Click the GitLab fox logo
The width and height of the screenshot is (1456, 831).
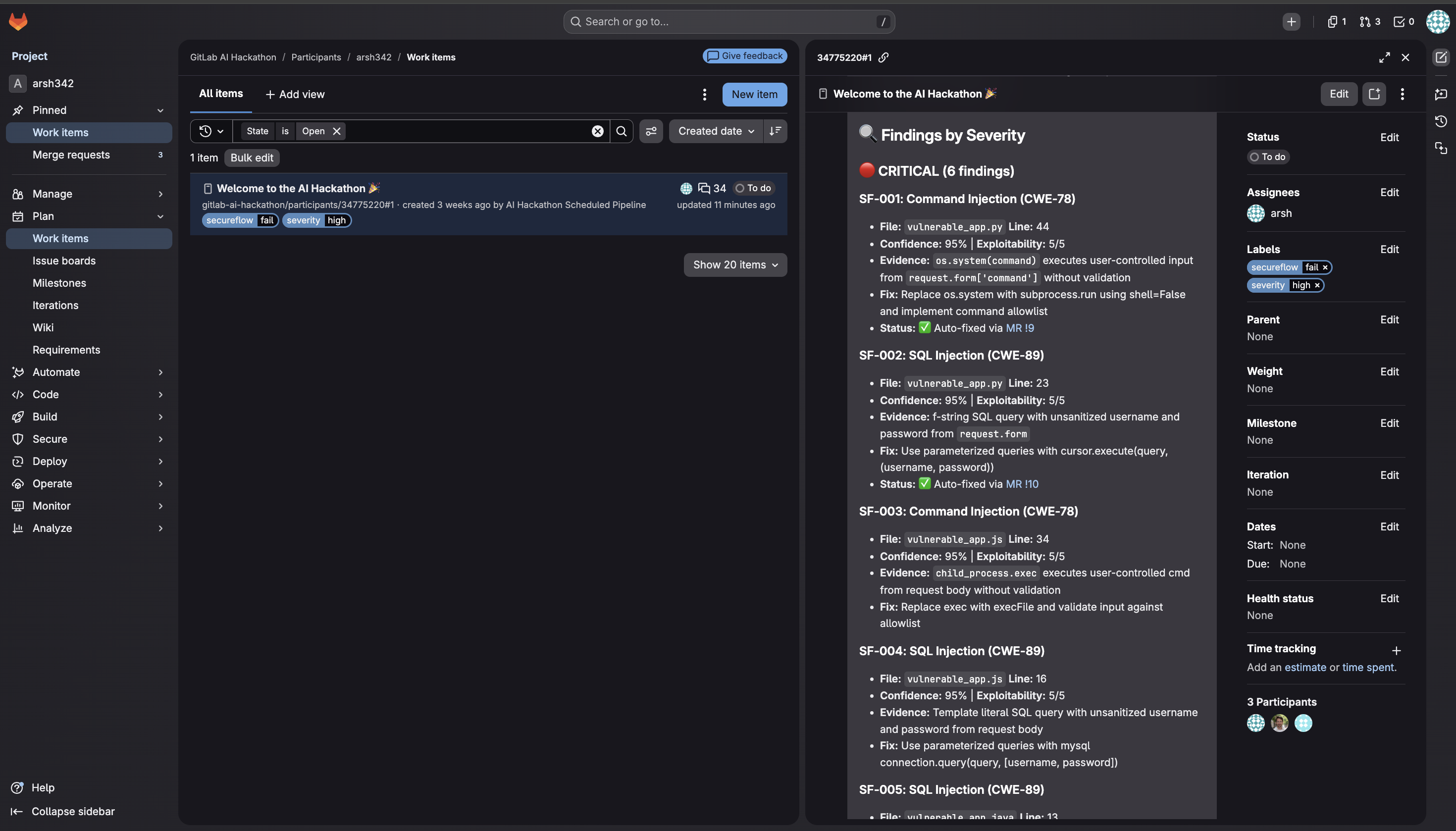(18, 22)
